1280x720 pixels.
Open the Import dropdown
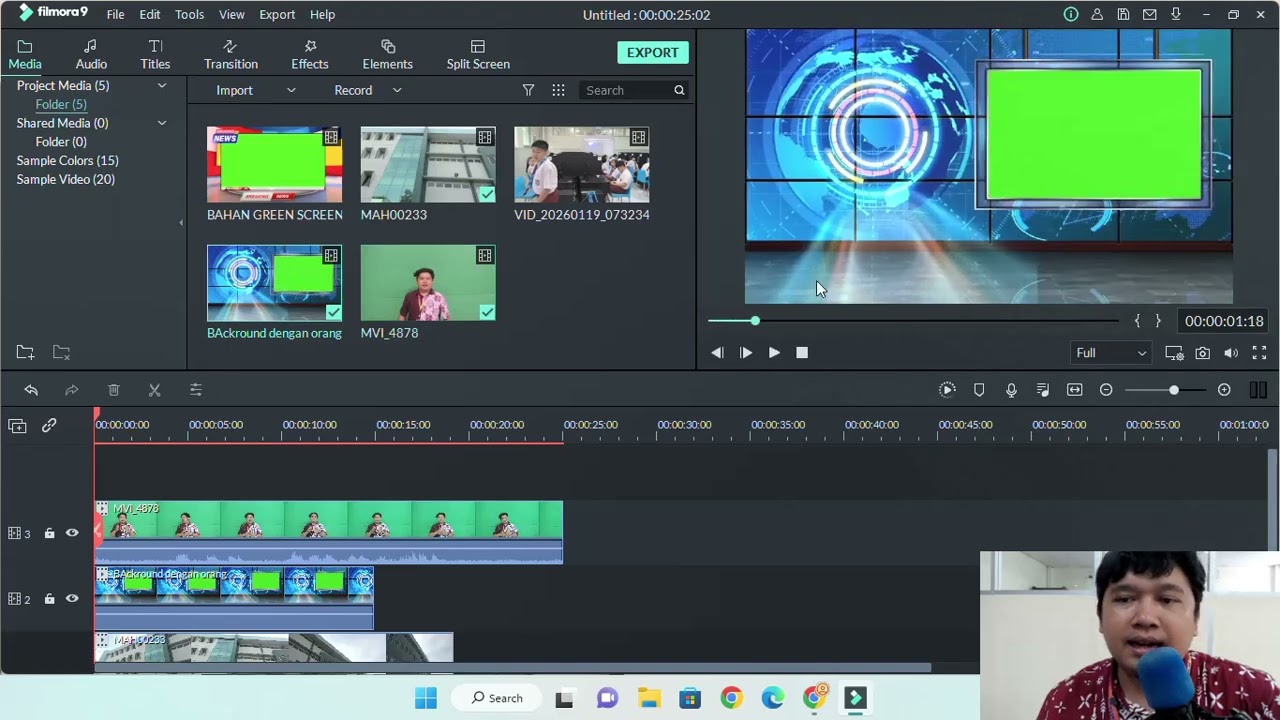pyautogui.click(x=256, y=90)
